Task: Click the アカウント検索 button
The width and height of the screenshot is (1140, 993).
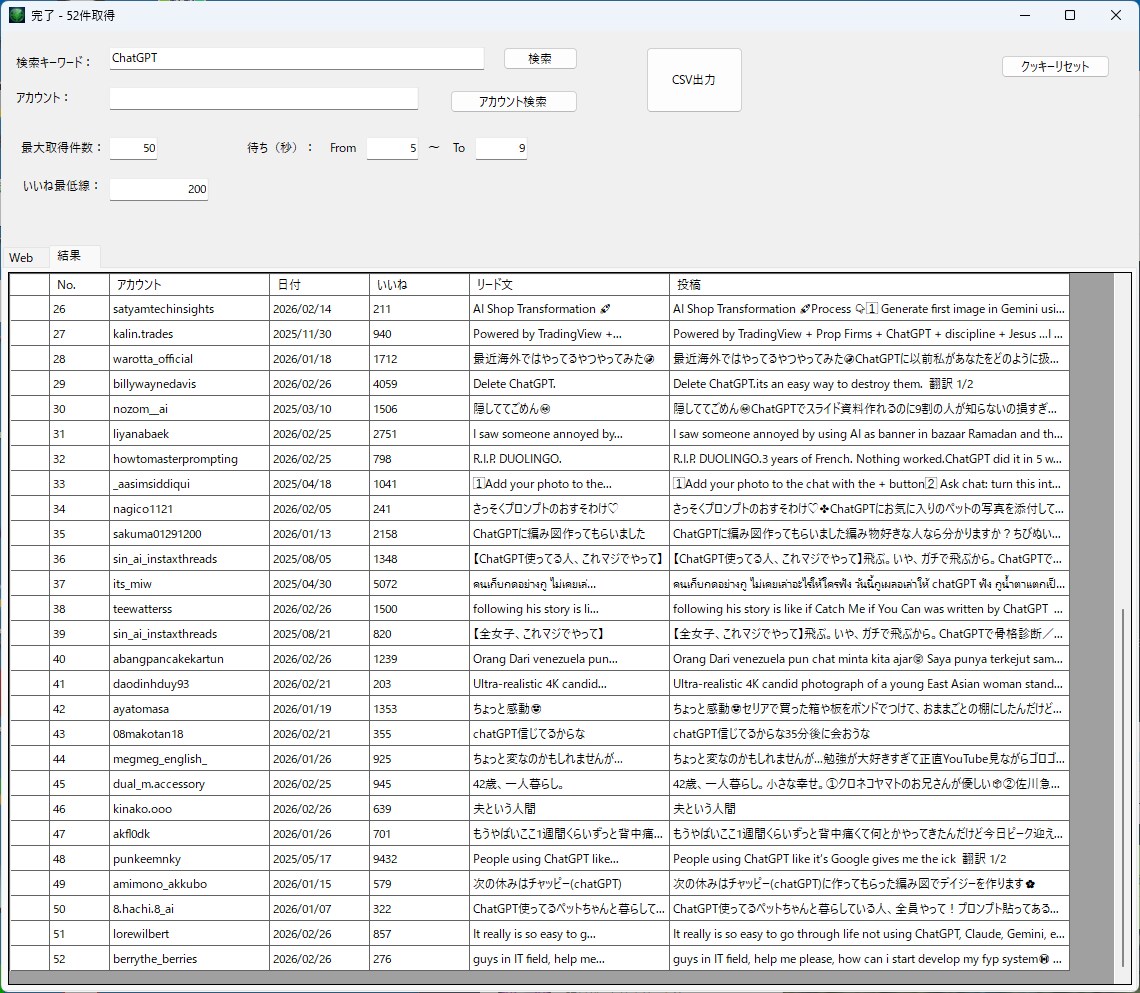Action: point(513,102)
